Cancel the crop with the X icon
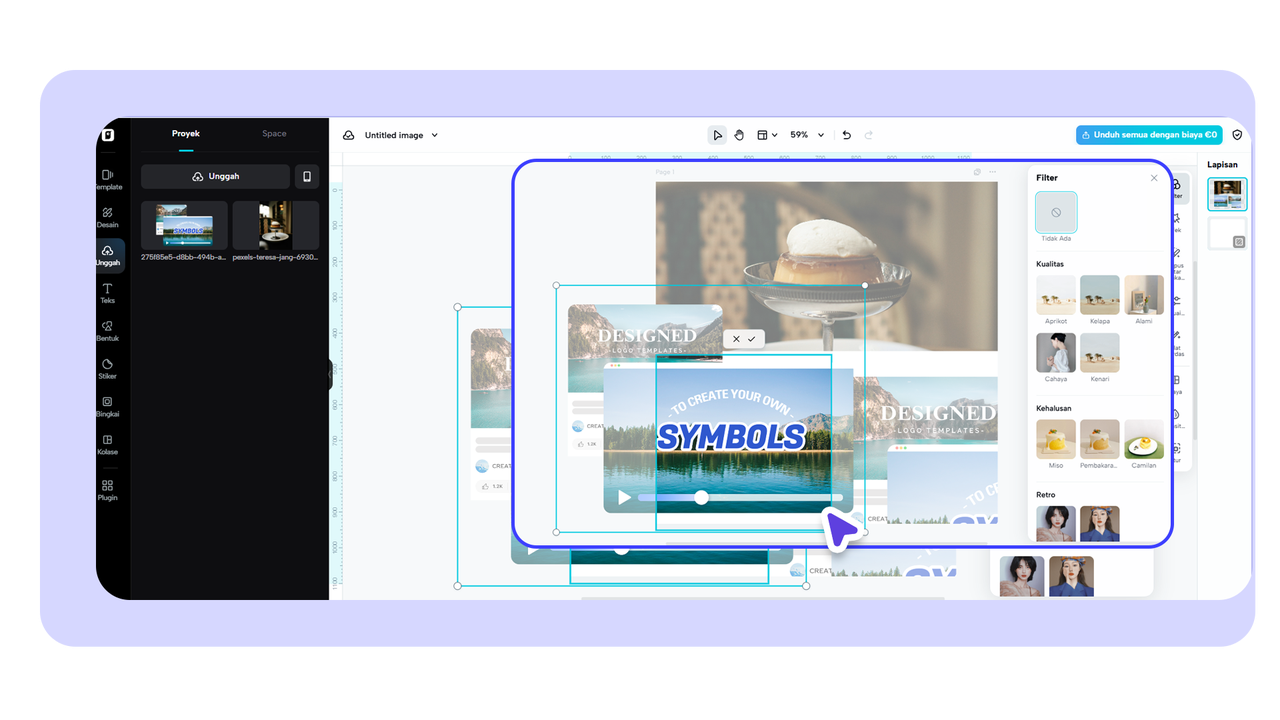 (736, 339)
